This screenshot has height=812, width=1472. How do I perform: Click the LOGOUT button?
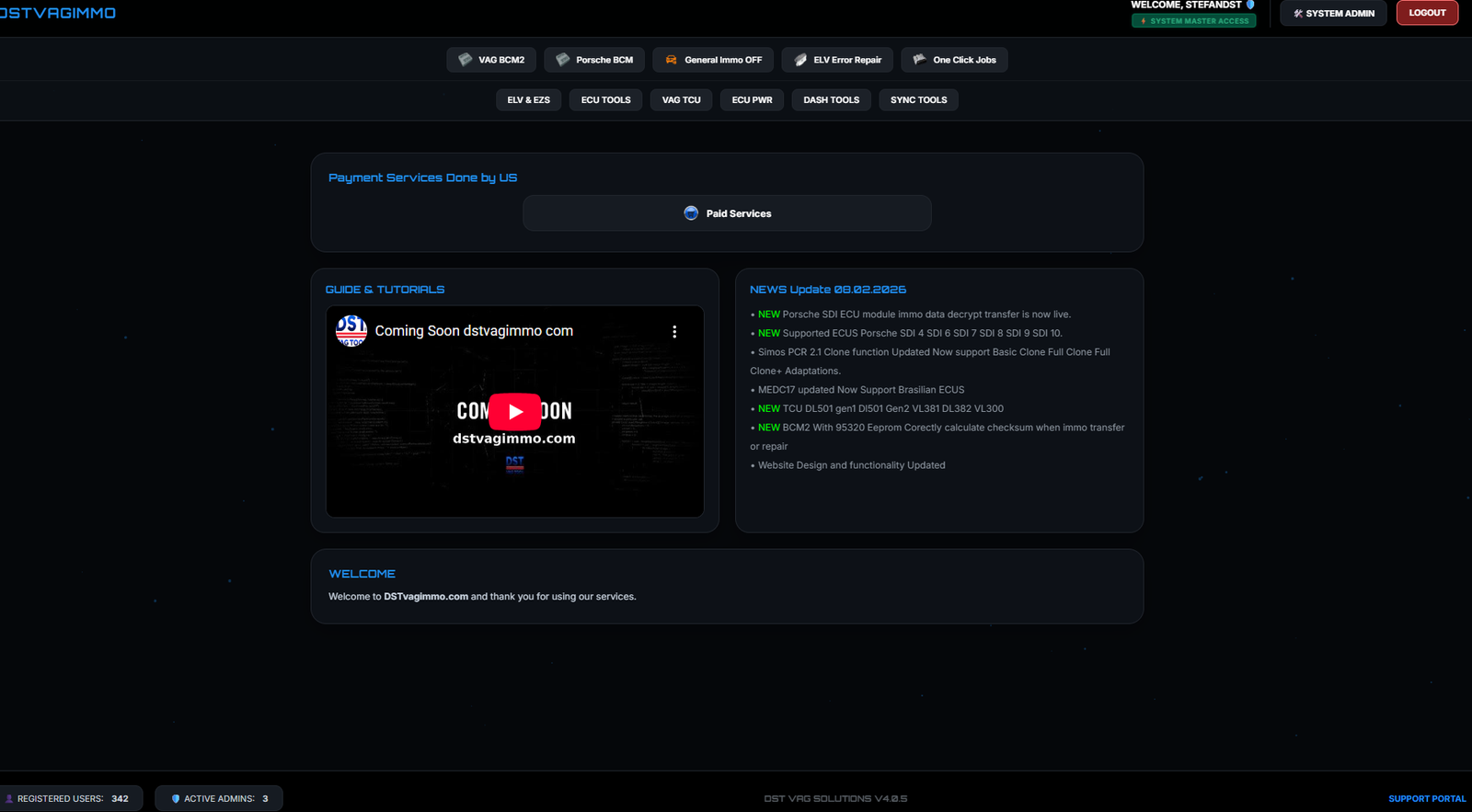click(x=1427, y=13)
